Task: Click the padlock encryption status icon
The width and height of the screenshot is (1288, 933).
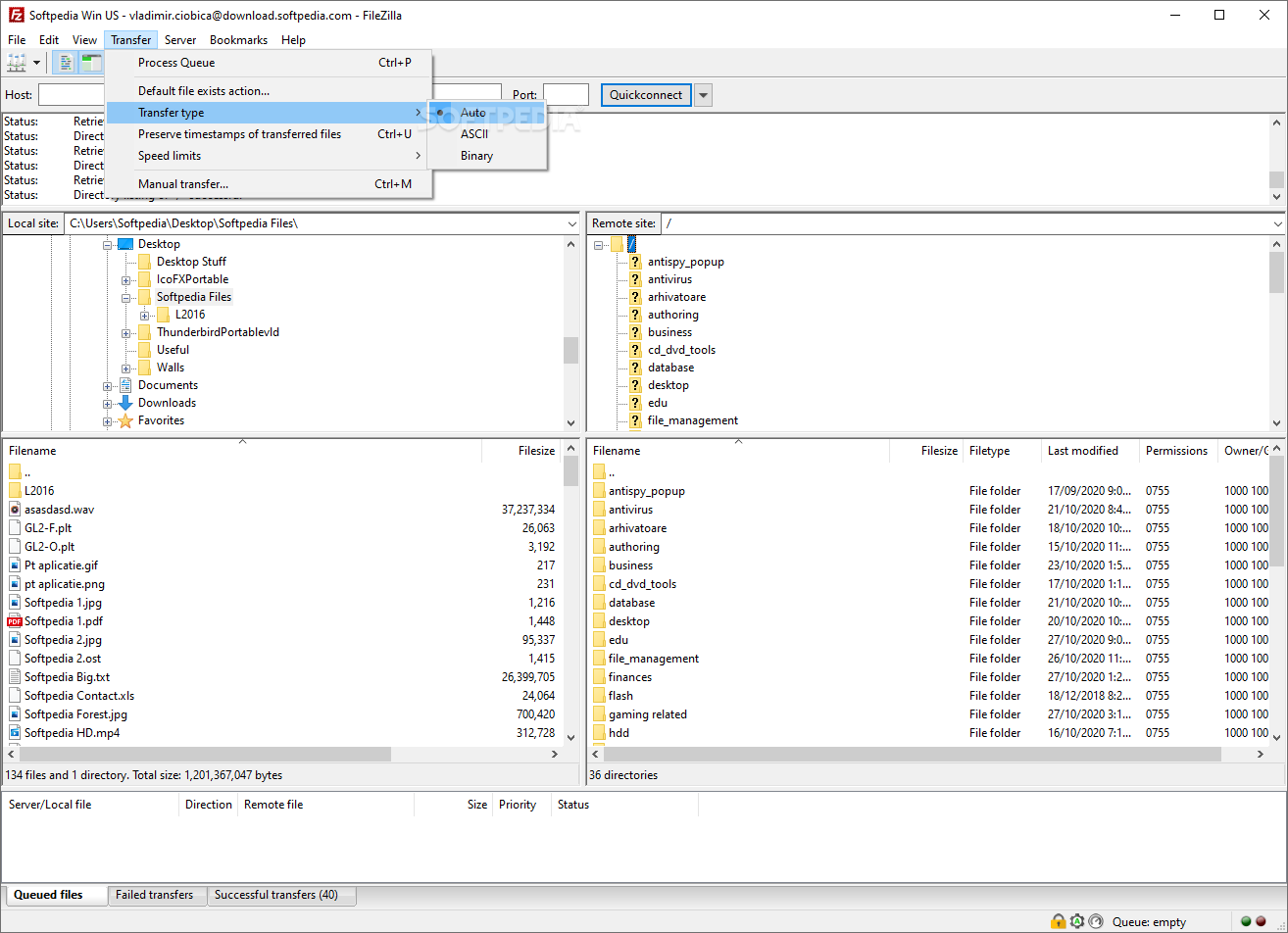Action: (x=1058, y=921)
